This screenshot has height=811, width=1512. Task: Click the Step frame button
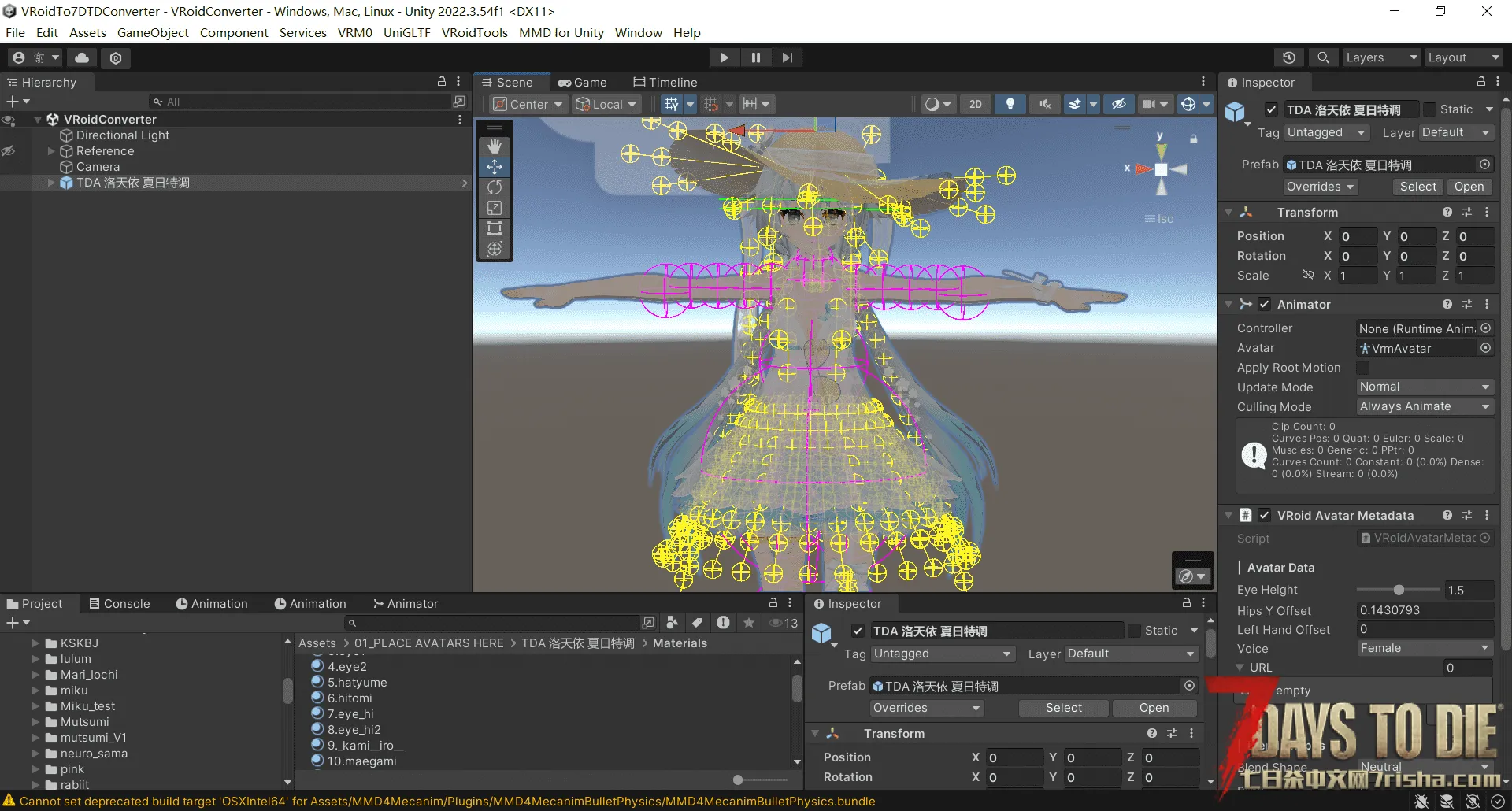pyautogui.click(x=787, y=57)
